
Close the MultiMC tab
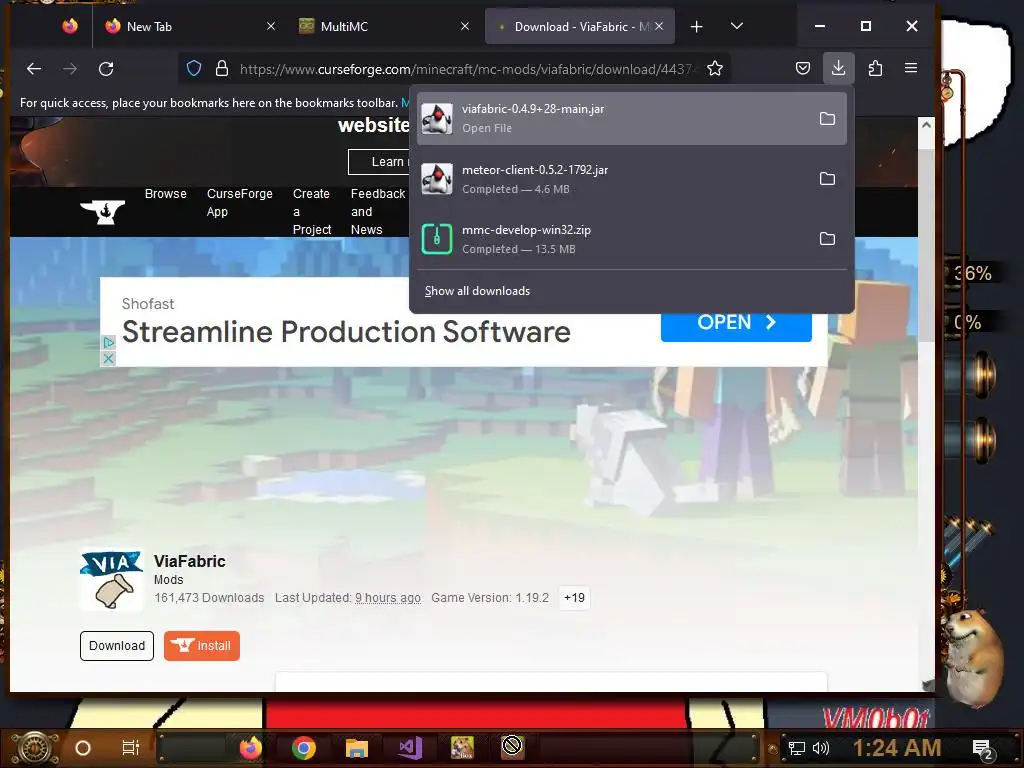(x=465, y=26)
